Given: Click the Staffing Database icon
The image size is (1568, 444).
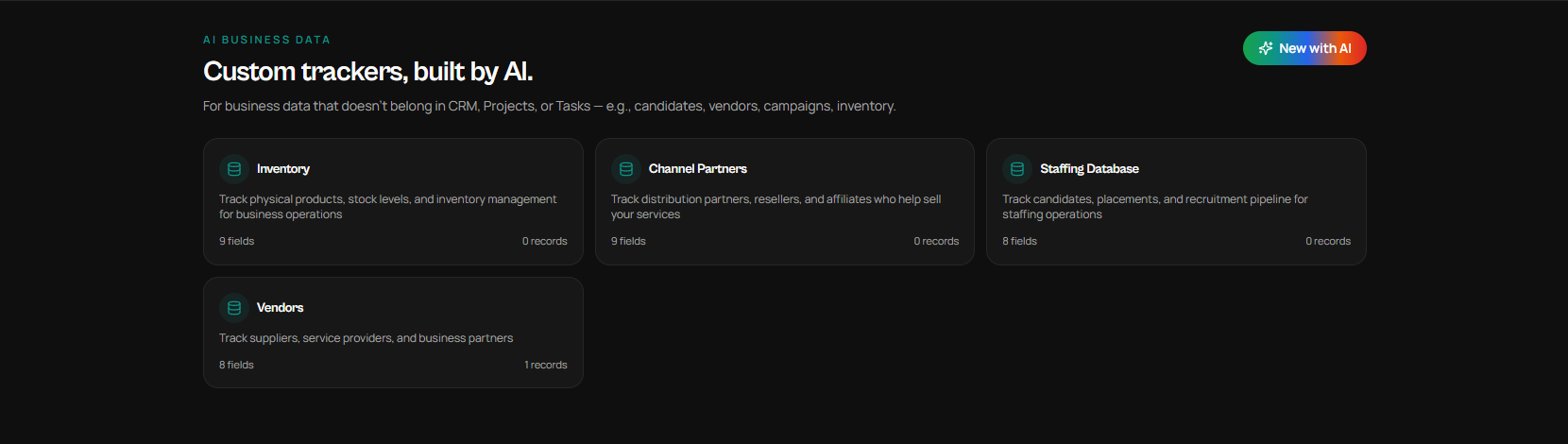Looking at the screenshot, I should point(1017,169).
